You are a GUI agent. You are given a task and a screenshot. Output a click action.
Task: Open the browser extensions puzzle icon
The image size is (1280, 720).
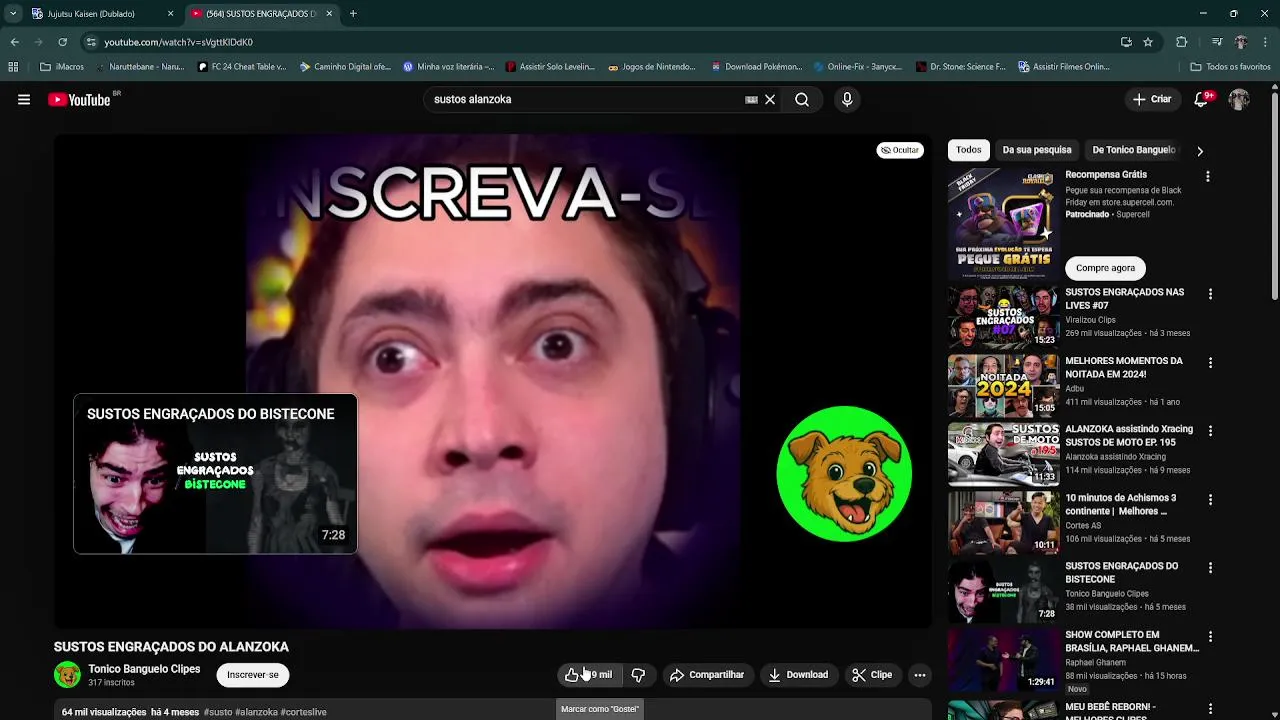coord(1181,42)
